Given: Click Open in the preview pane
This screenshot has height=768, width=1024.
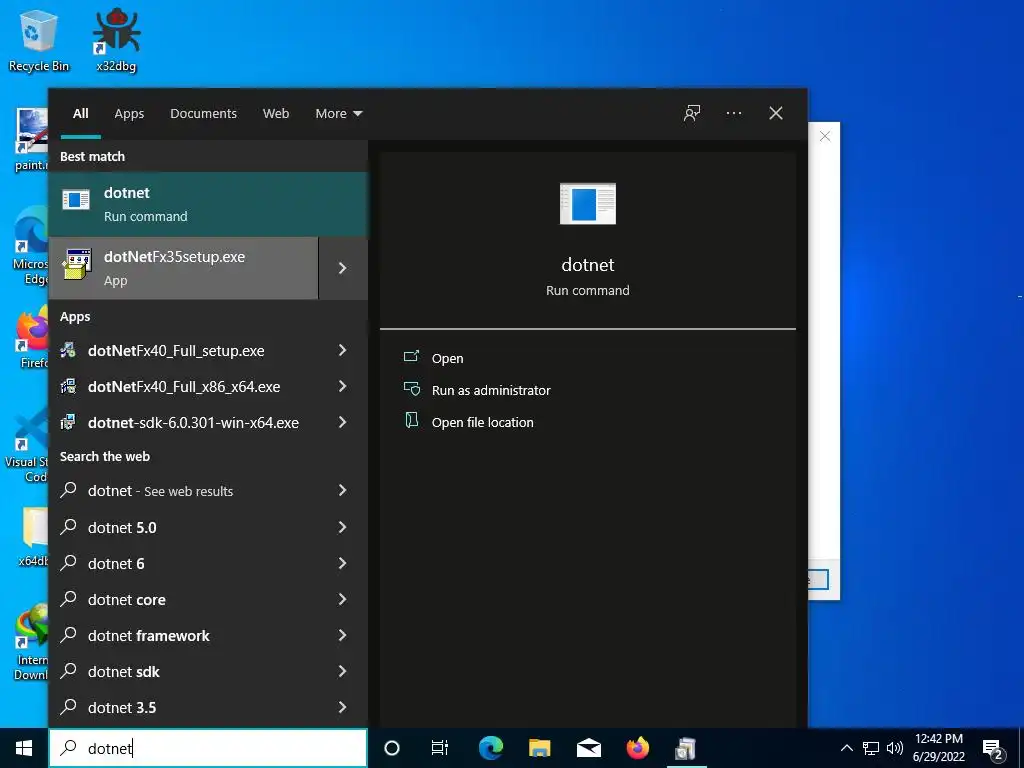Looking at the screenshot, I should [447, 359].
